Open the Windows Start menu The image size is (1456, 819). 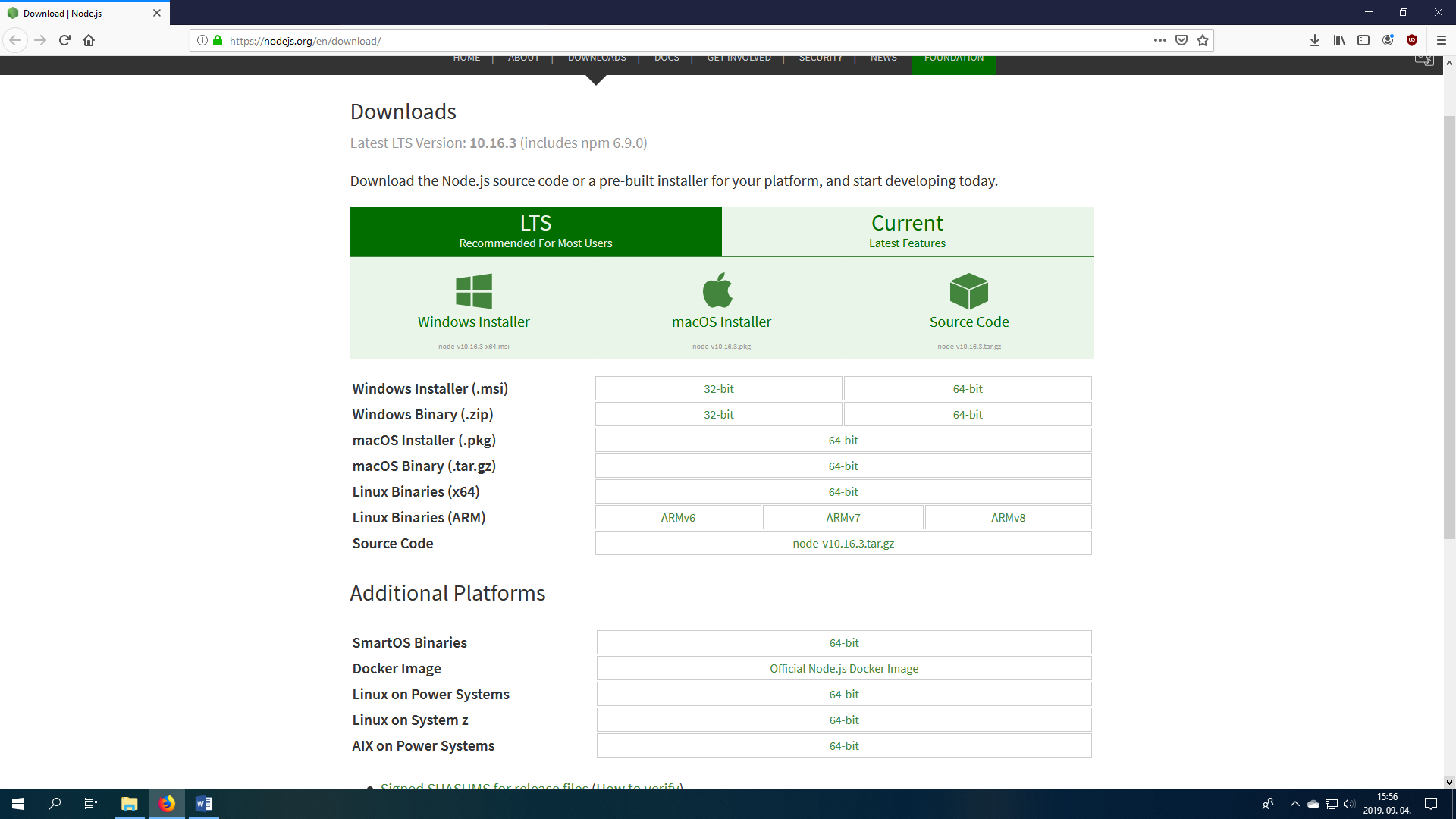(x=18, y=804)
